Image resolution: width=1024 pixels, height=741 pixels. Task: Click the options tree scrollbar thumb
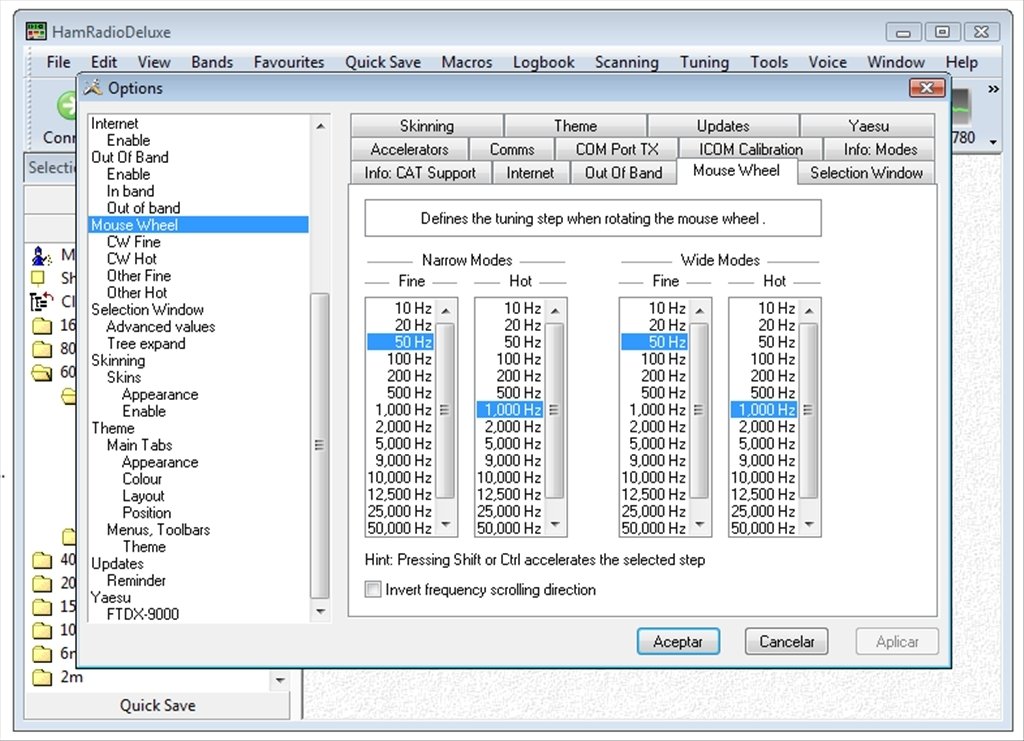[320, 445]
